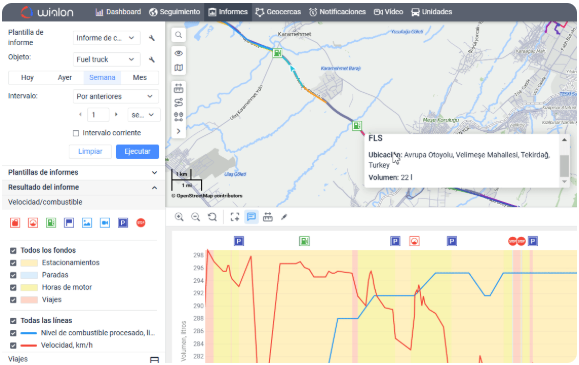
Task: Click map ruler measurement tool icon
Action: [178, 88]
